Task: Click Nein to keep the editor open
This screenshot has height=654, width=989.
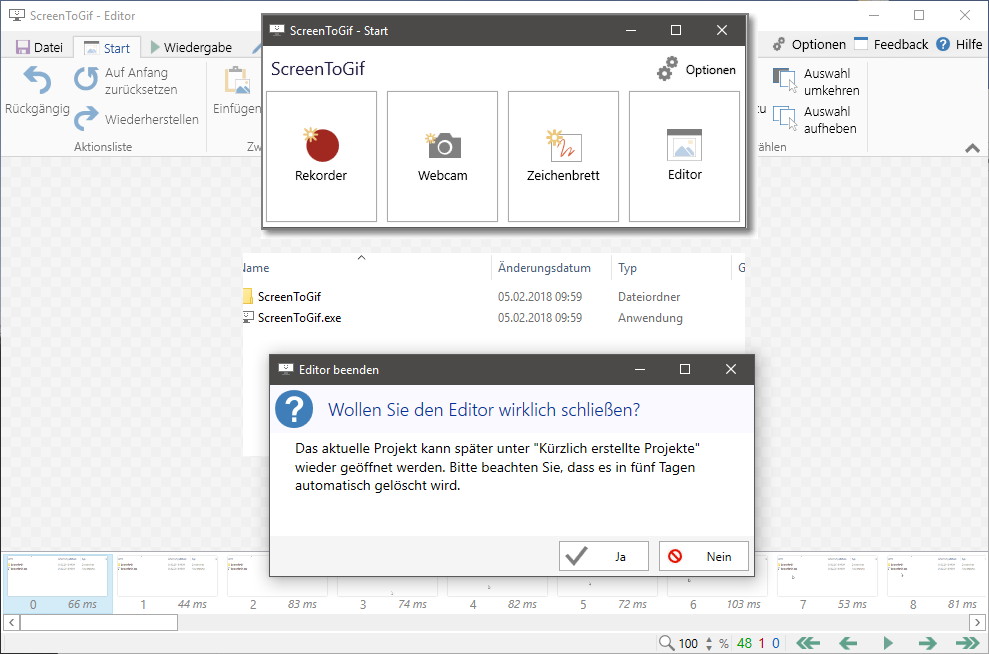Action: click(704, 556)
